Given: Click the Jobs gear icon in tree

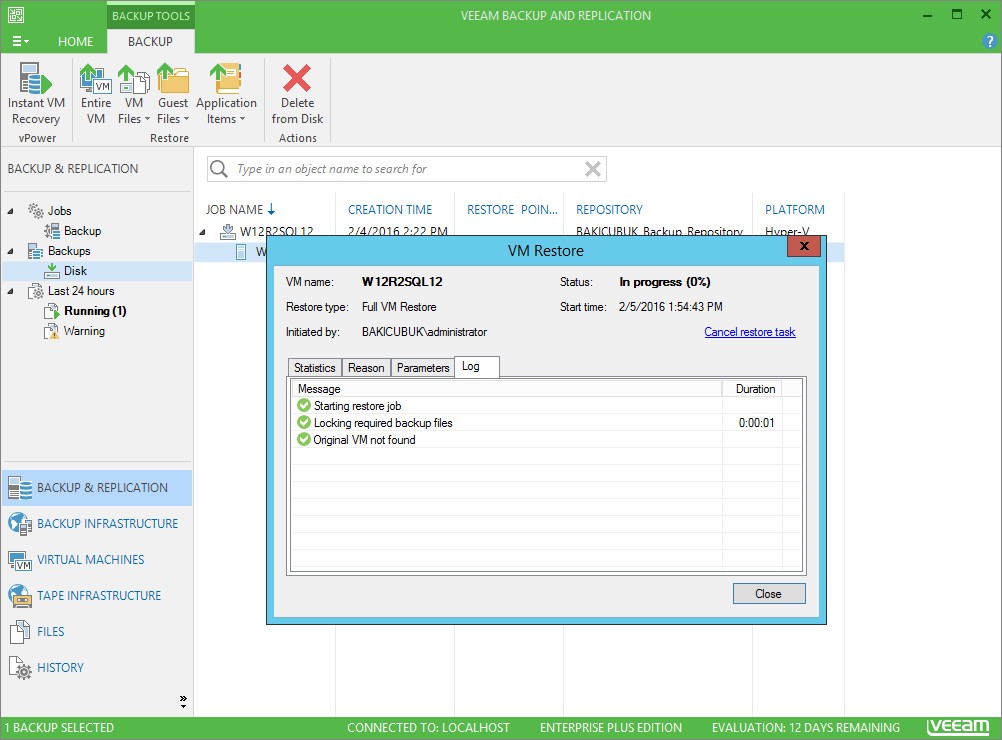Looking at the screenshot, I should pyautogui.click(x=36, y=210).
